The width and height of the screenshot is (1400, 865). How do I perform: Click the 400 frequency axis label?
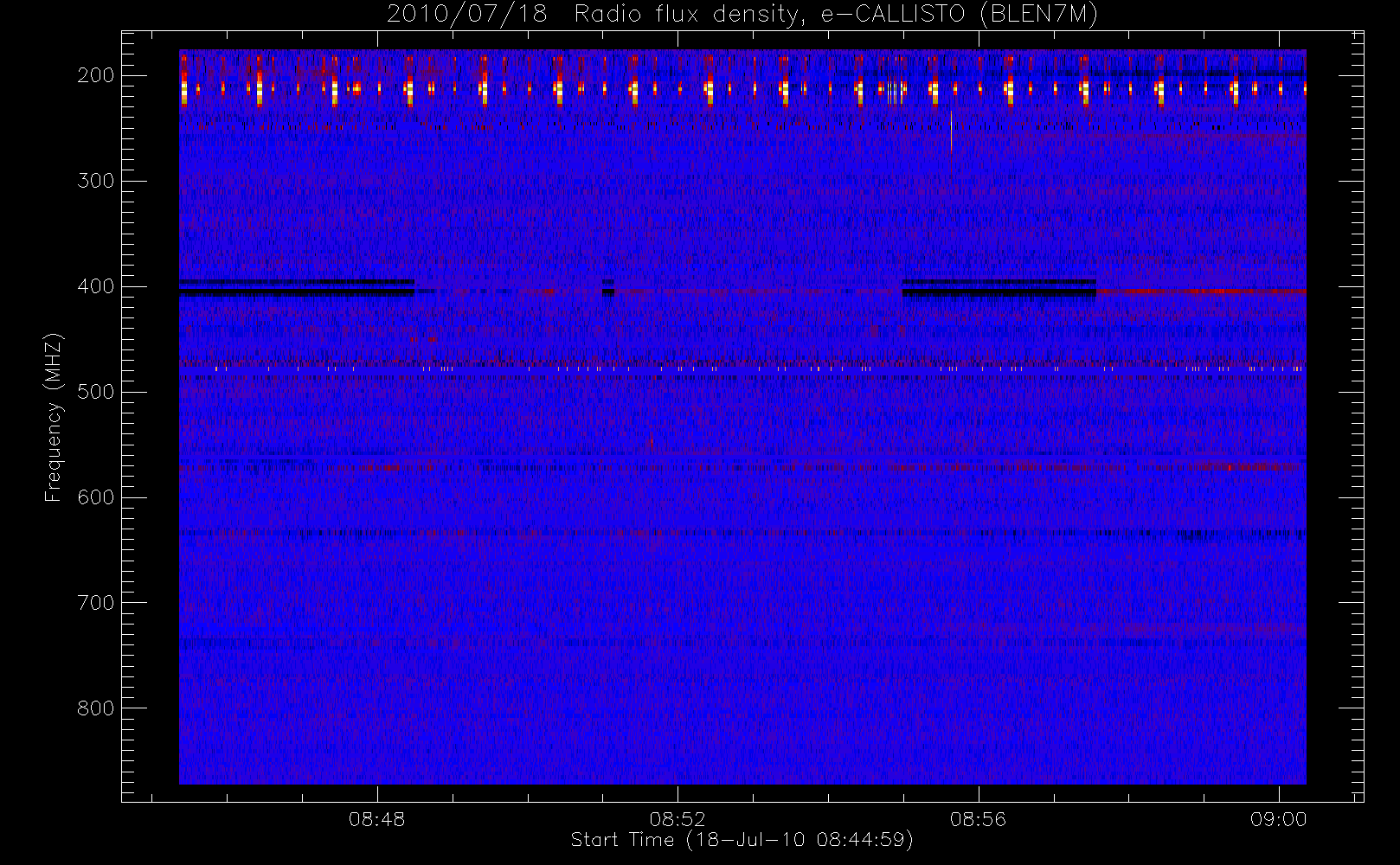[96, 286]
